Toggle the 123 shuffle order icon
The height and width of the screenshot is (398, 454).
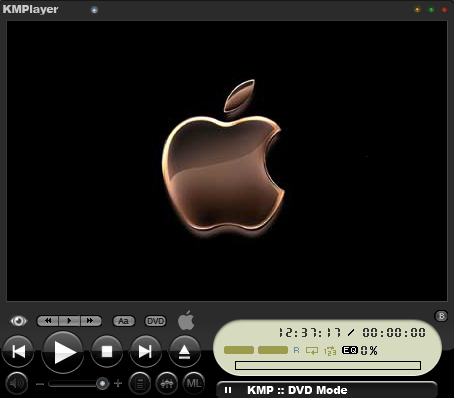[330, 351]
